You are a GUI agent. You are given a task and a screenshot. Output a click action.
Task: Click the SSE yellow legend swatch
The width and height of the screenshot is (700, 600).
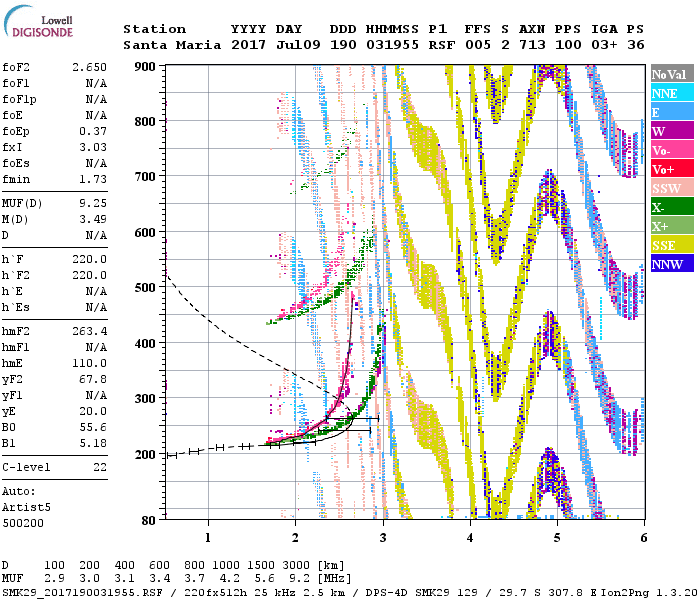point(672,245)
